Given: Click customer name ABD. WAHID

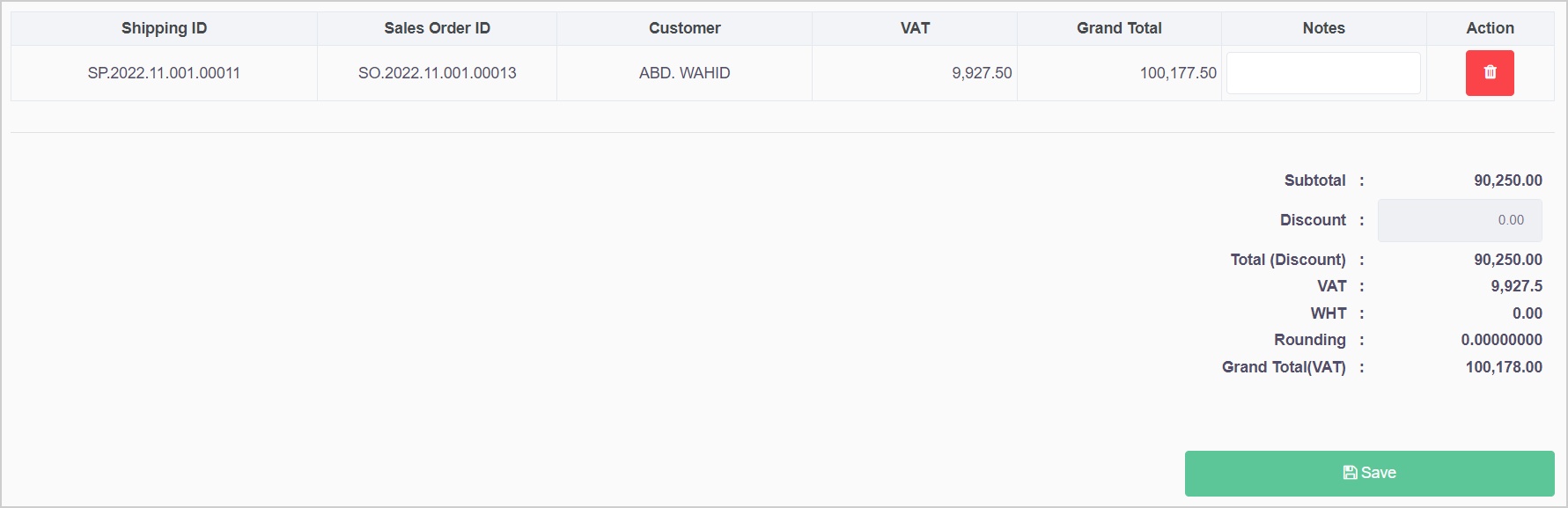Looking at the screenshot, I should [x=684, y=73].
